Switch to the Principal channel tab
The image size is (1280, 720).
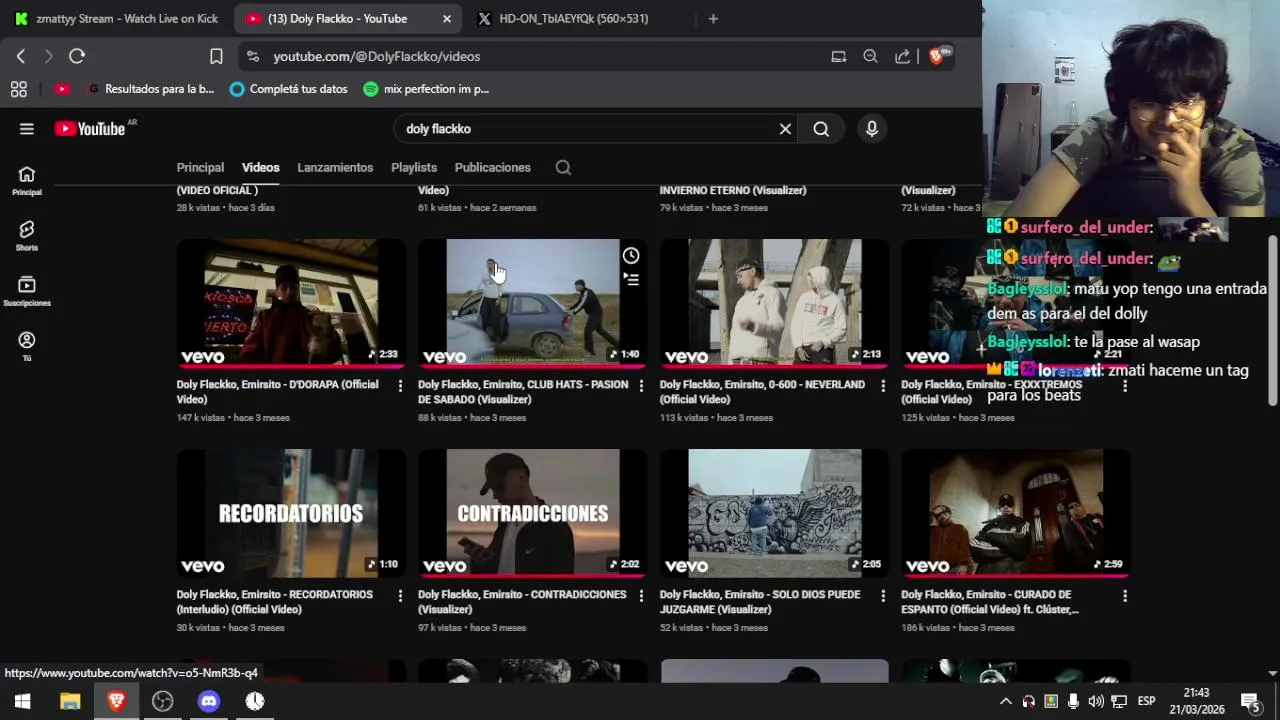pos(200,168)
